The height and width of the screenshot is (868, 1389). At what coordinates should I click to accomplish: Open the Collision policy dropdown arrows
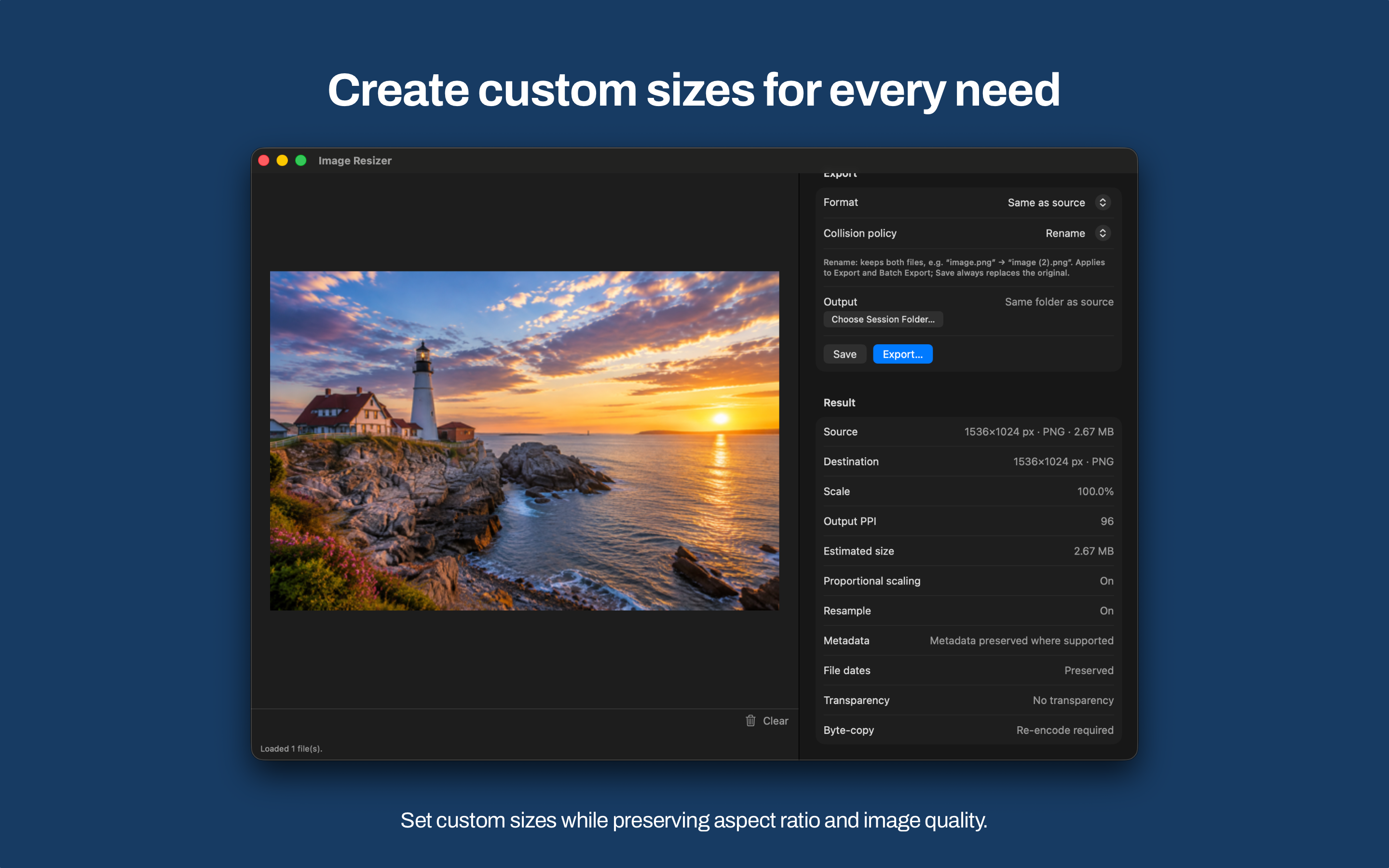[1102, 233]
